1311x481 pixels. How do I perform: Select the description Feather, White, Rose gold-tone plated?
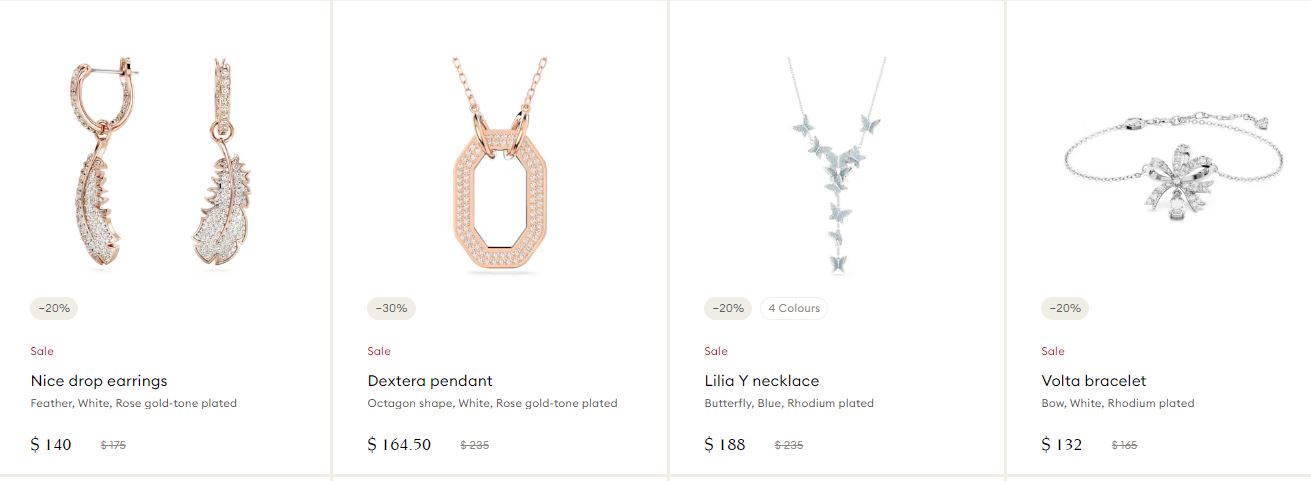coord(134,404)
